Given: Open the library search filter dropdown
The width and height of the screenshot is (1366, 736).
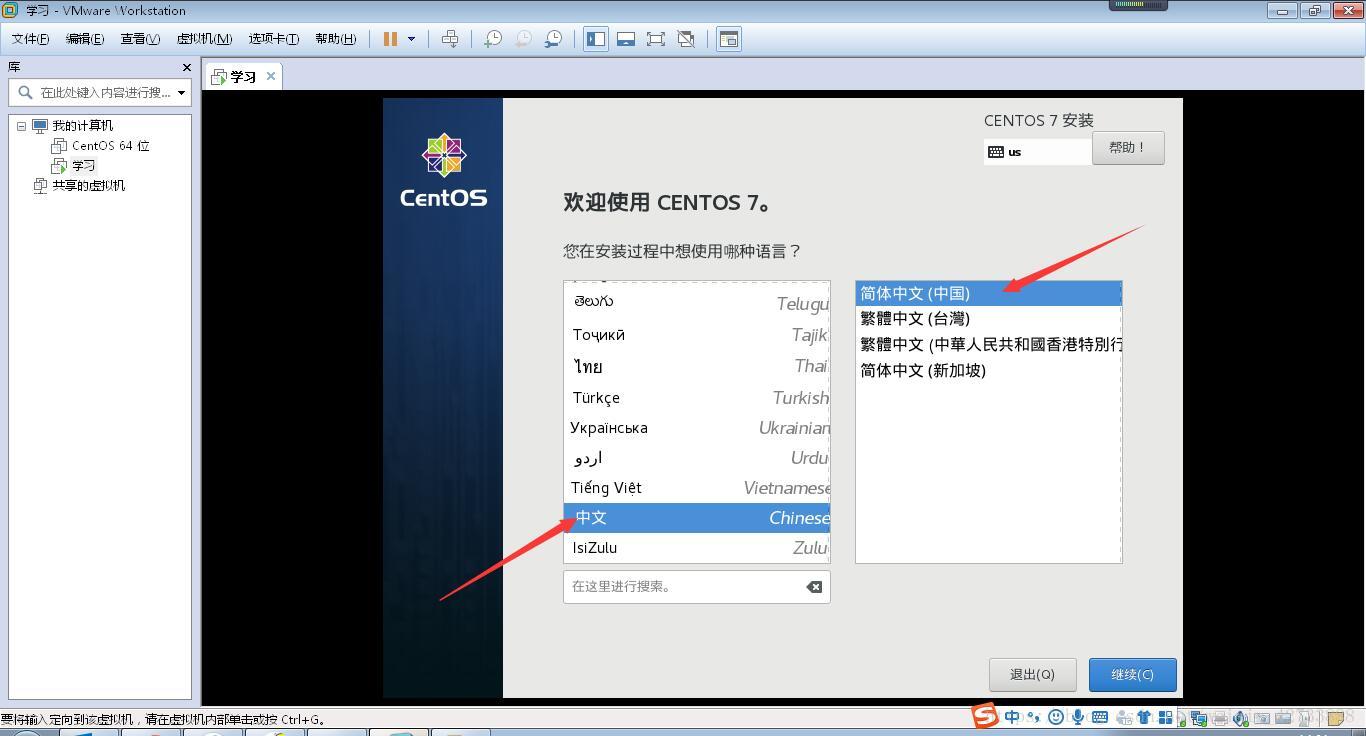Looking at the screenshot, I should (181, 92).
